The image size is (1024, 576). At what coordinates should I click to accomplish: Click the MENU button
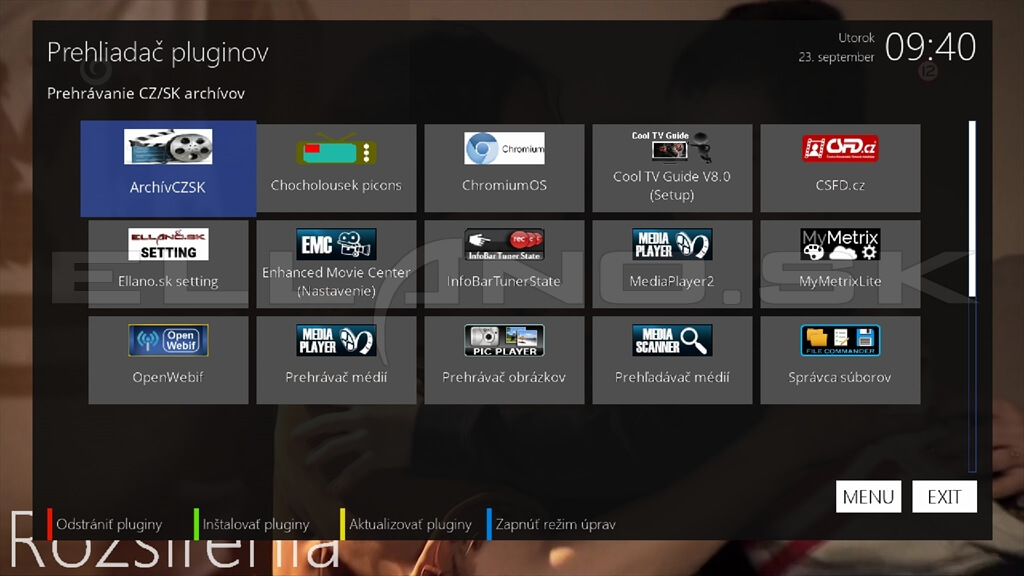(x=869, y=497)
